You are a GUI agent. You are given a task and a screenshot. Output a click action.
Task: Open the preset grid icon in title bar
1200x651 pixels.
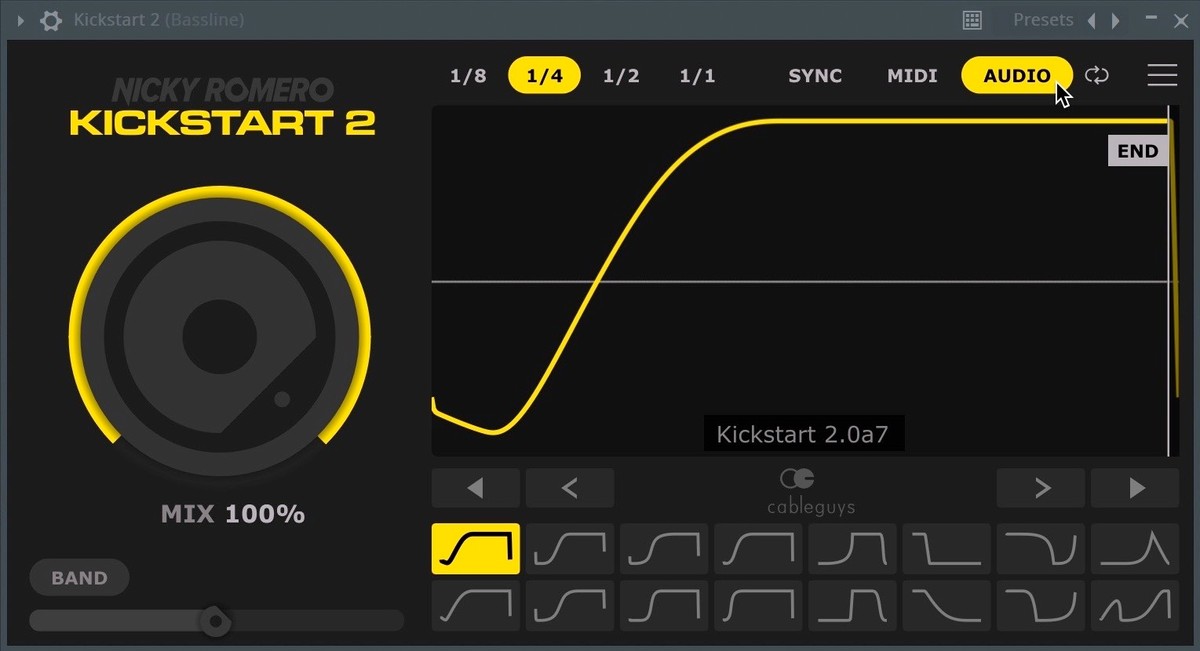click(x=971, y=20)
